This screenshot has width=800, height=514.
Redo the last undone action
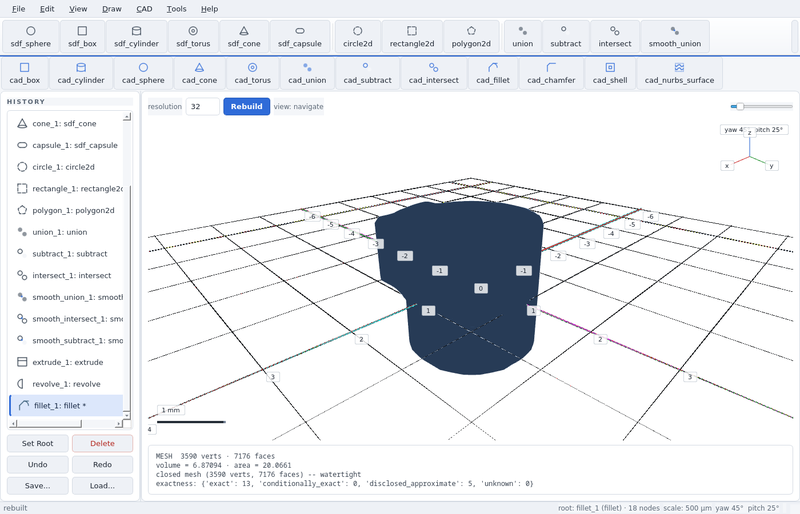point(103,464)
